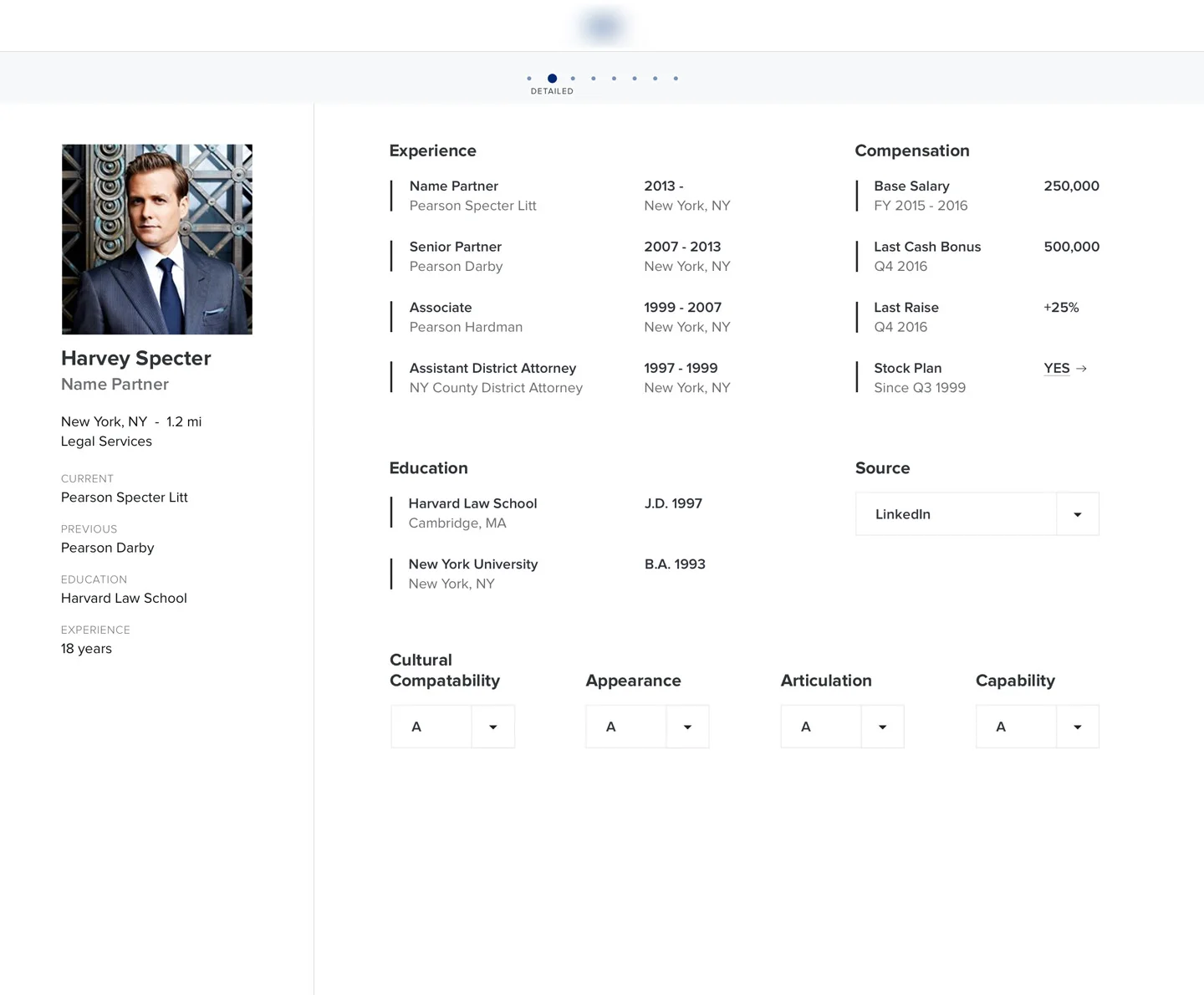1204x995 pixels.
Task: Click the 1999 - 2007 date range
Action: pos(682,308)
